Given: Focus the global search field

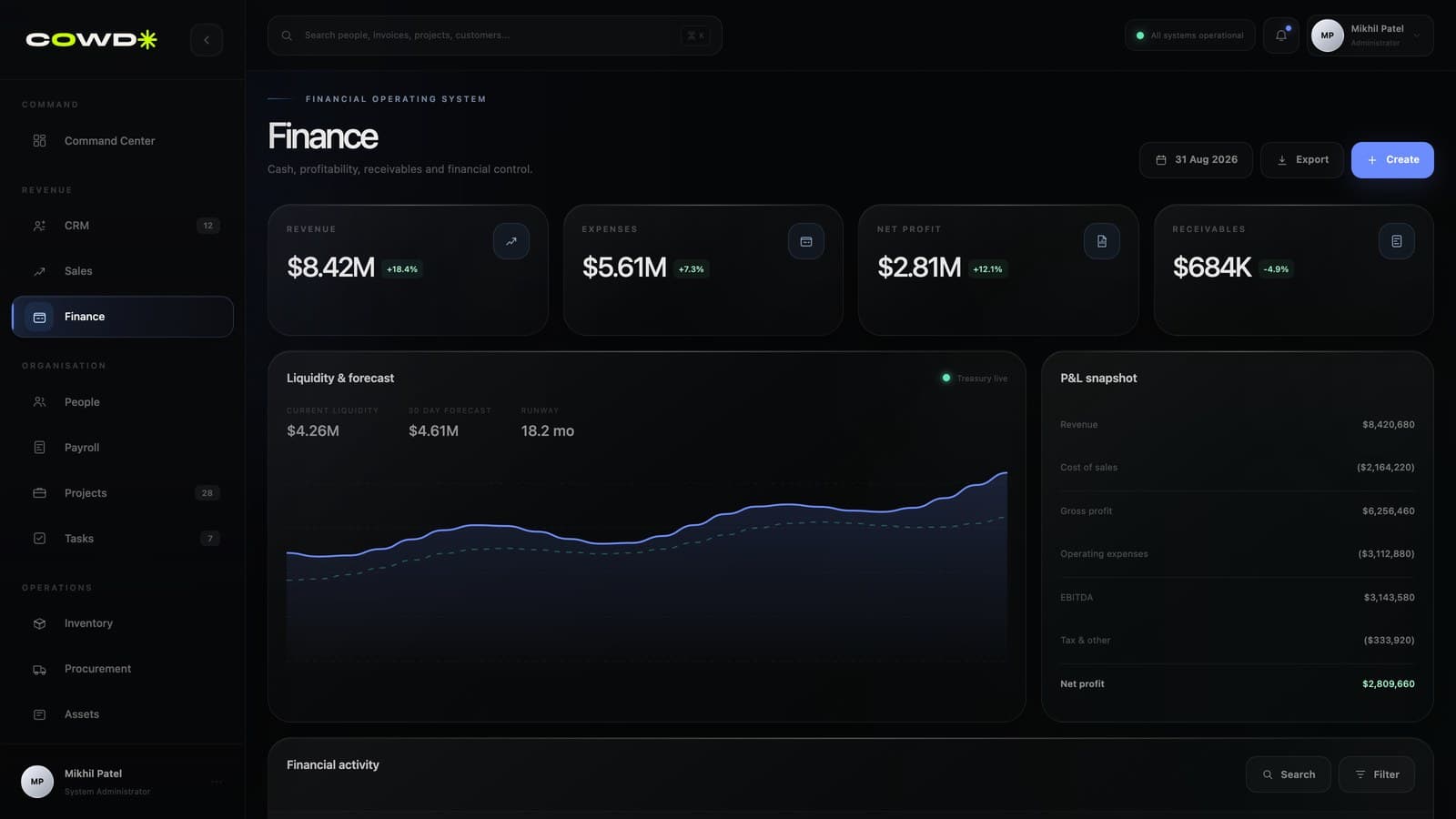Looking at the screenshot, I should pyautogui.click(x=495, y=35).
